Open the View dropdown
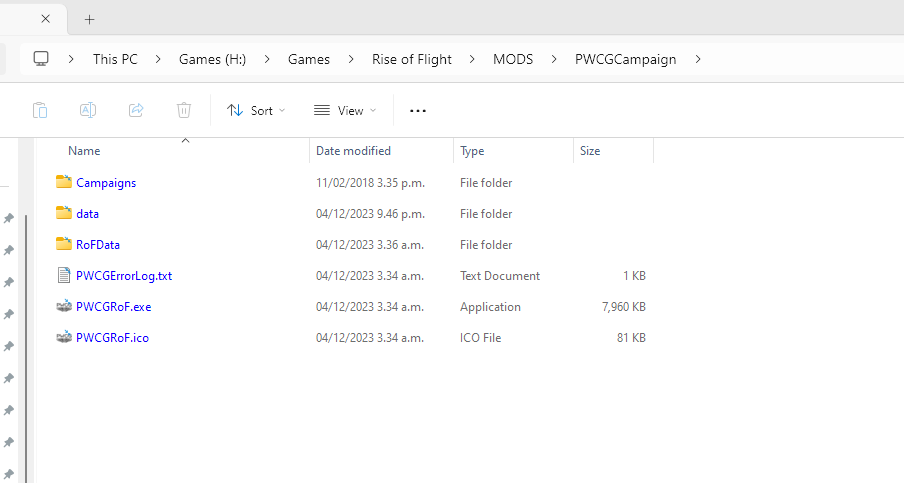Screen dimensions: 904x483 point(345,110)
